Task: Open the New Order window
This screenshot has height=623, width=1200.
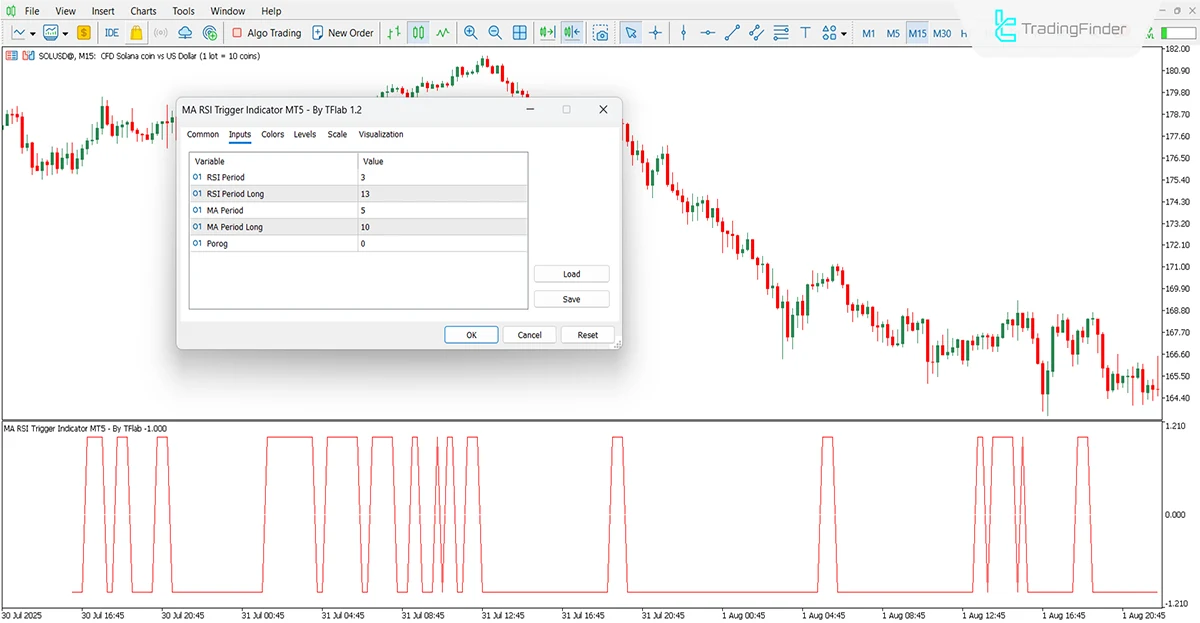Action: [343, 32]
